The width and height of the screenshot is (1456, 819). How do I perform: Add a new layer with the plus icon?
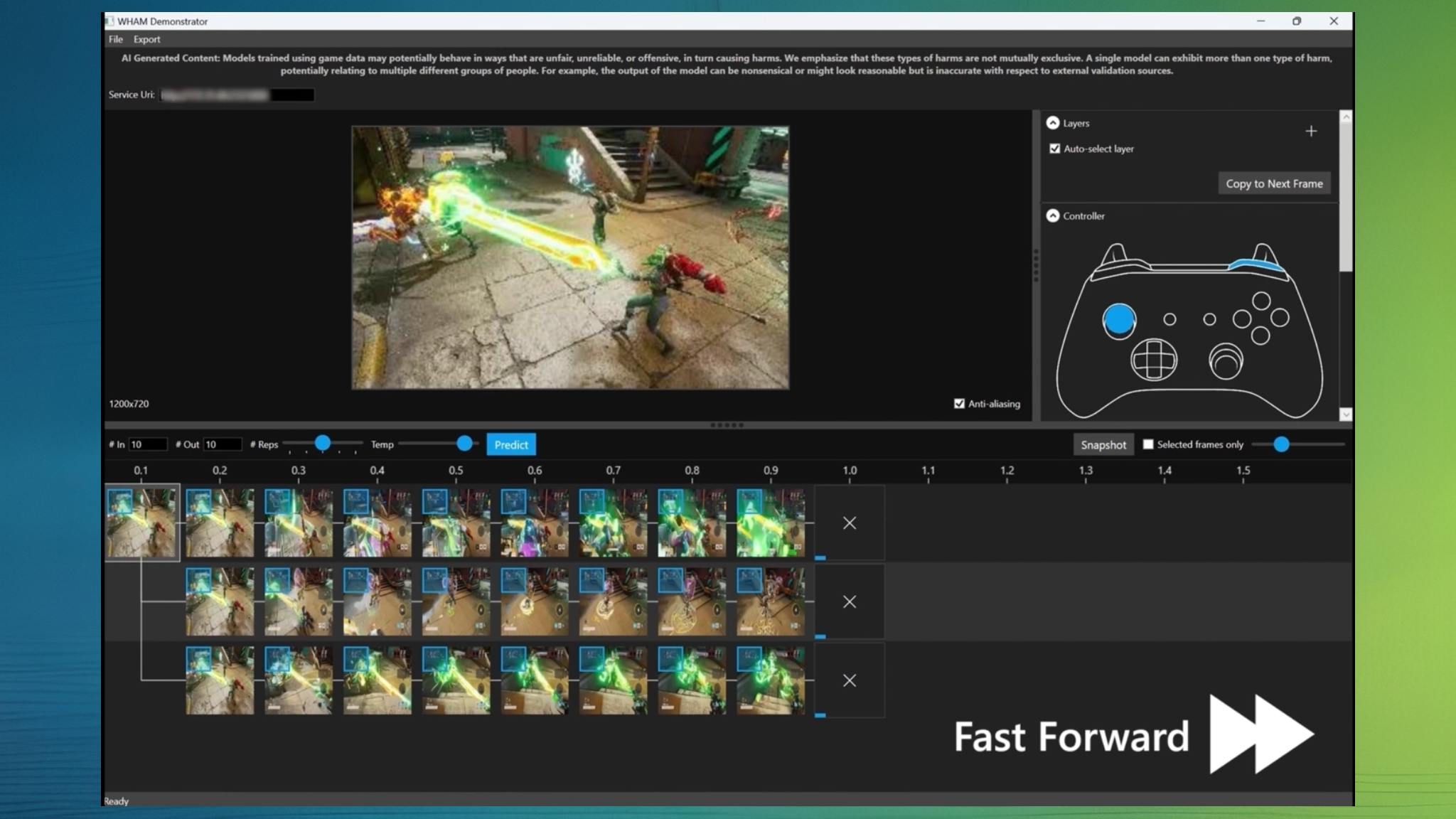tap(1311, 131)
